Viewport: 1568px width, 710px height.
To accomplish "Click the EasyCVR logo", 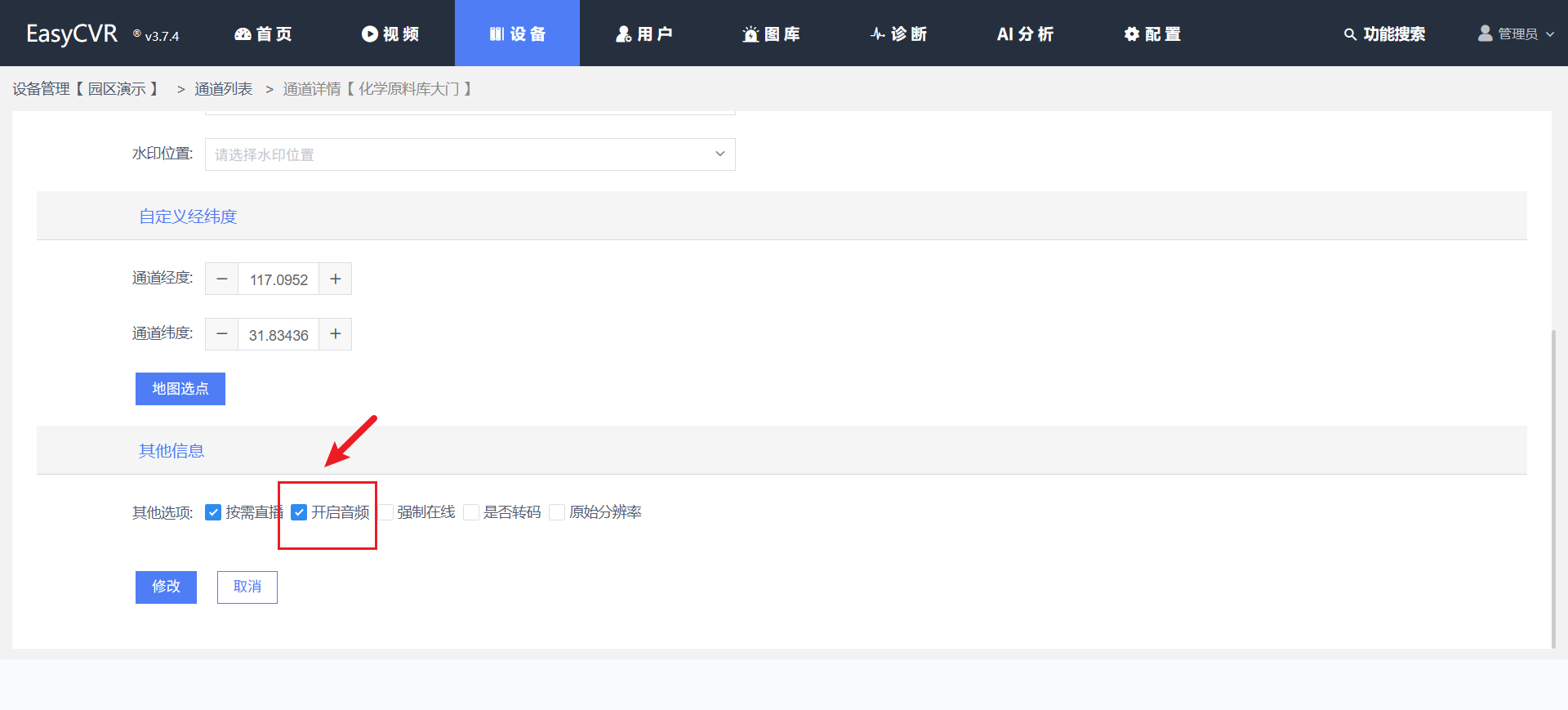I will (72, 33).
